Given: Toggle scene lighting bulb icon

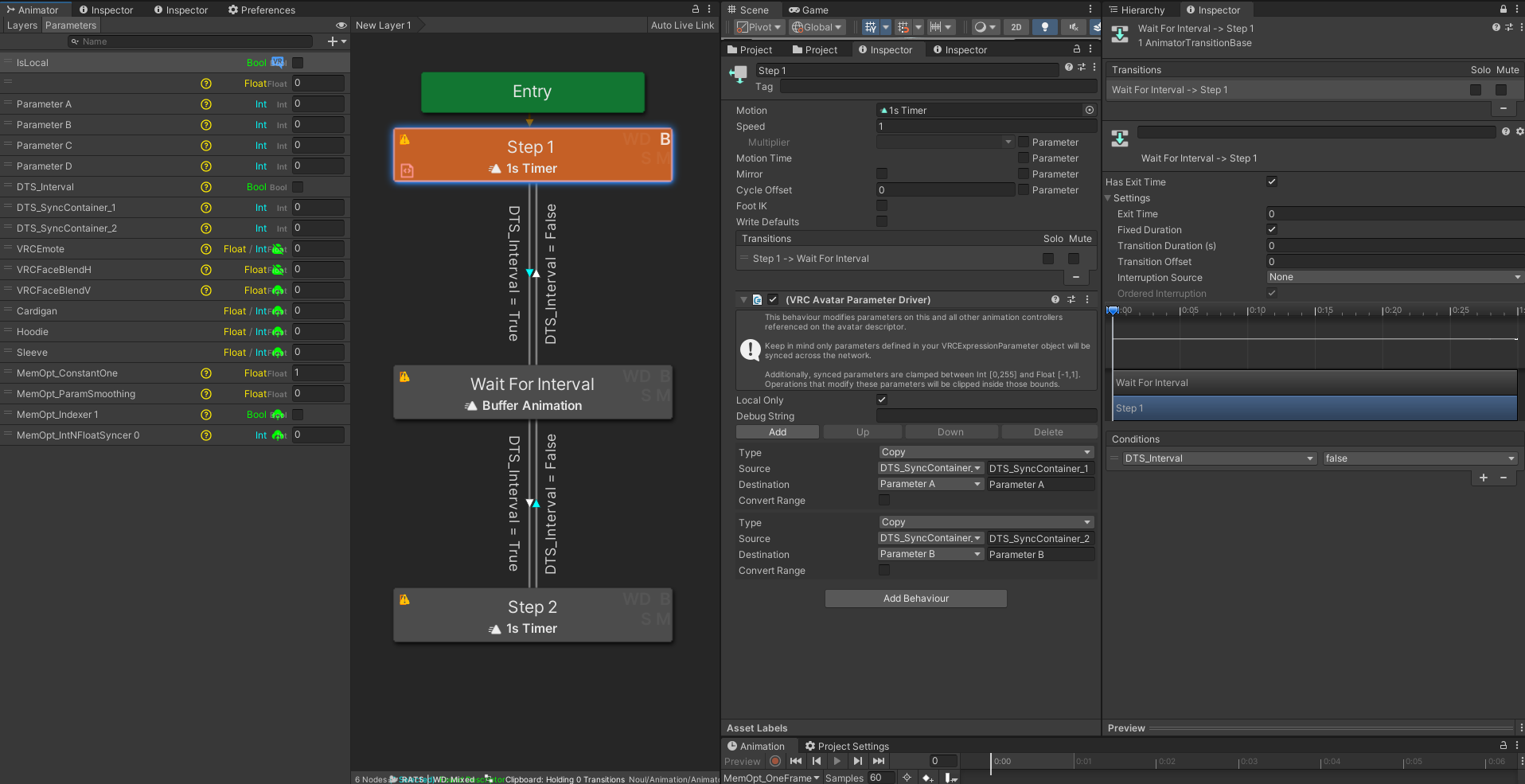Looking at the screenshot, I should click(x=1045, y=27).
